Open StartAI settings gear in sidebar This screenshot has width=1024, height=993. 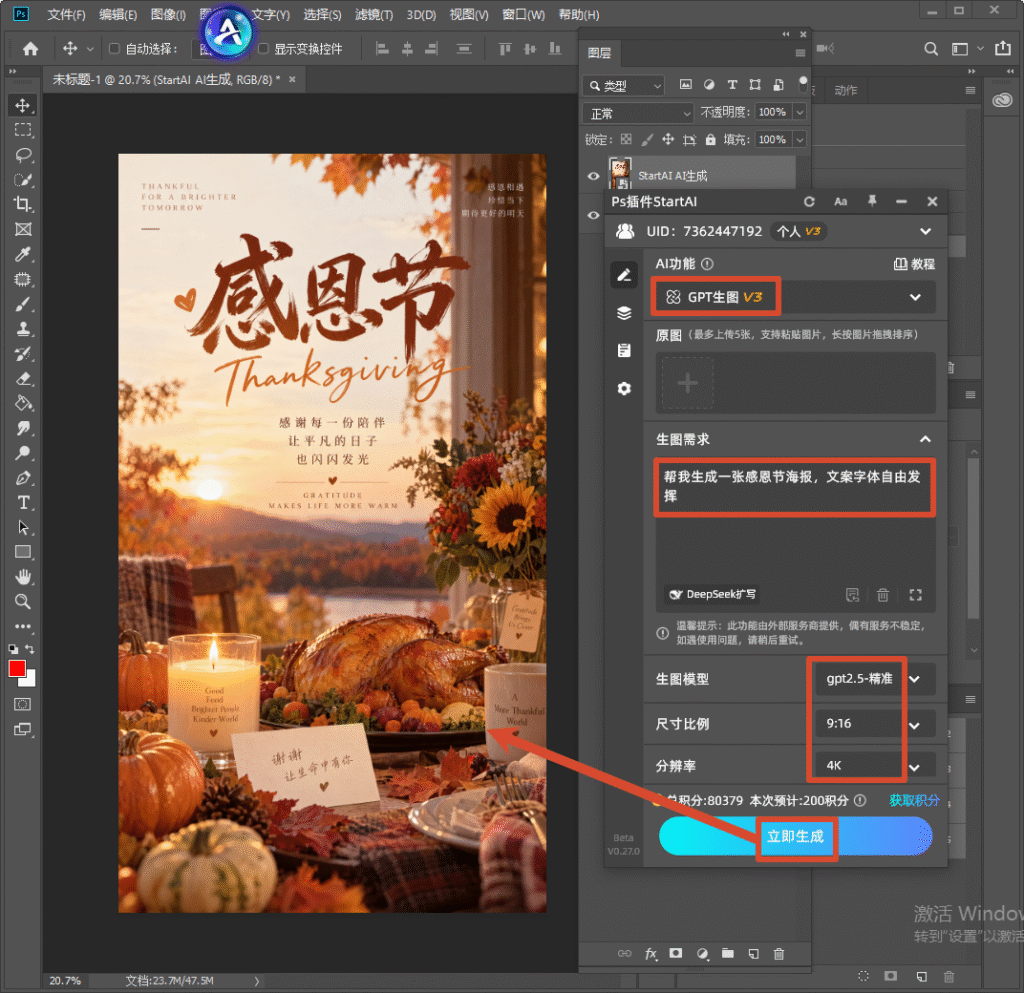(x=624, y=388)
